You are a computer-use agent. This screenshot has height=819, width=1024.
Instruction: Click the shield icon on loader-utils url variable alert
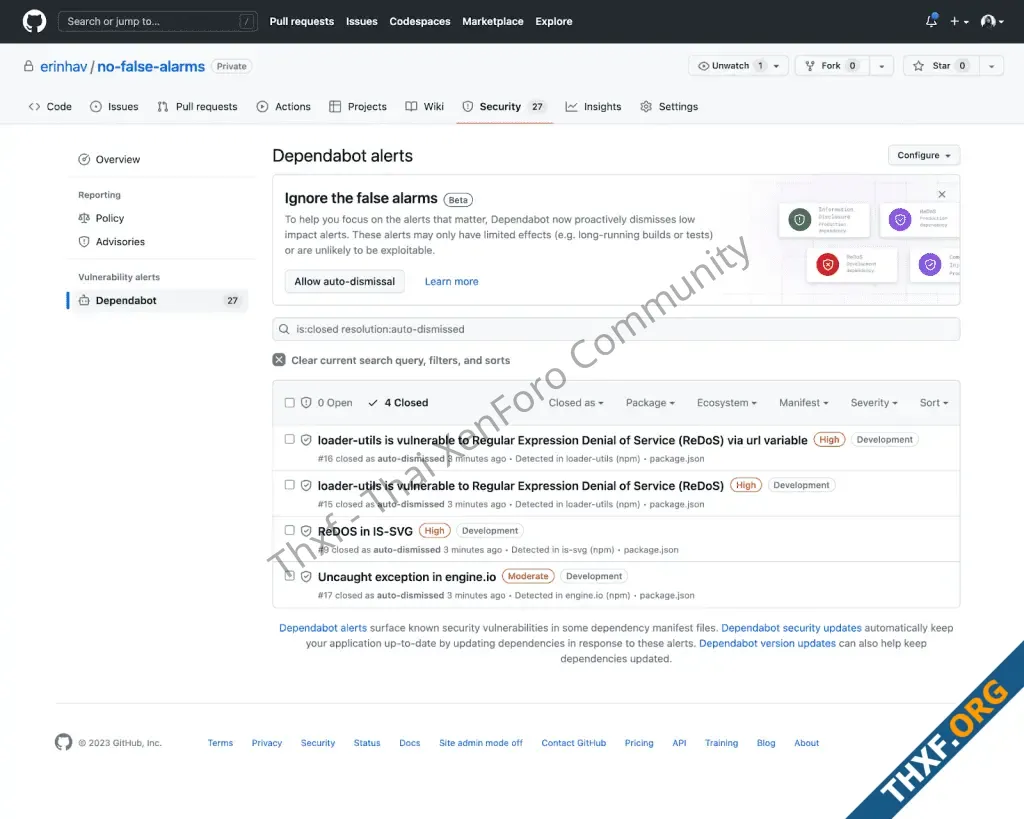306,440
